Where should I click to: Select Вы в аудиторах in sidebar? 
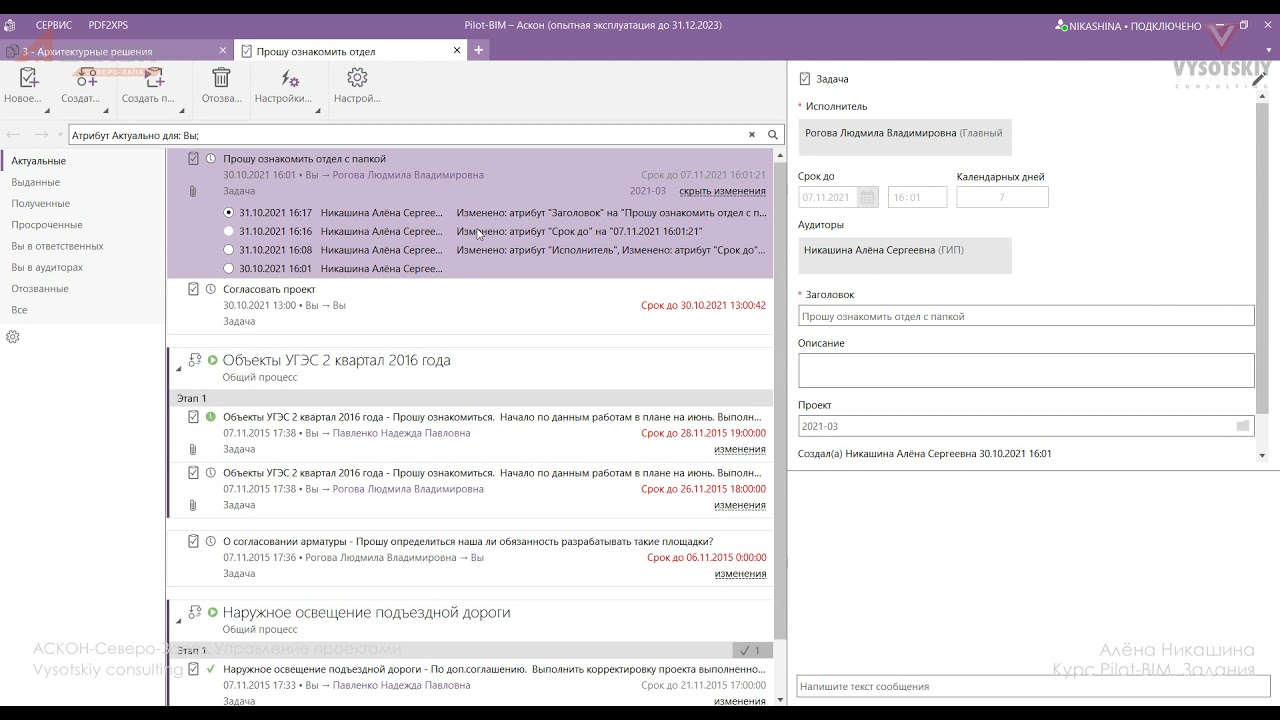pos(47,267)
